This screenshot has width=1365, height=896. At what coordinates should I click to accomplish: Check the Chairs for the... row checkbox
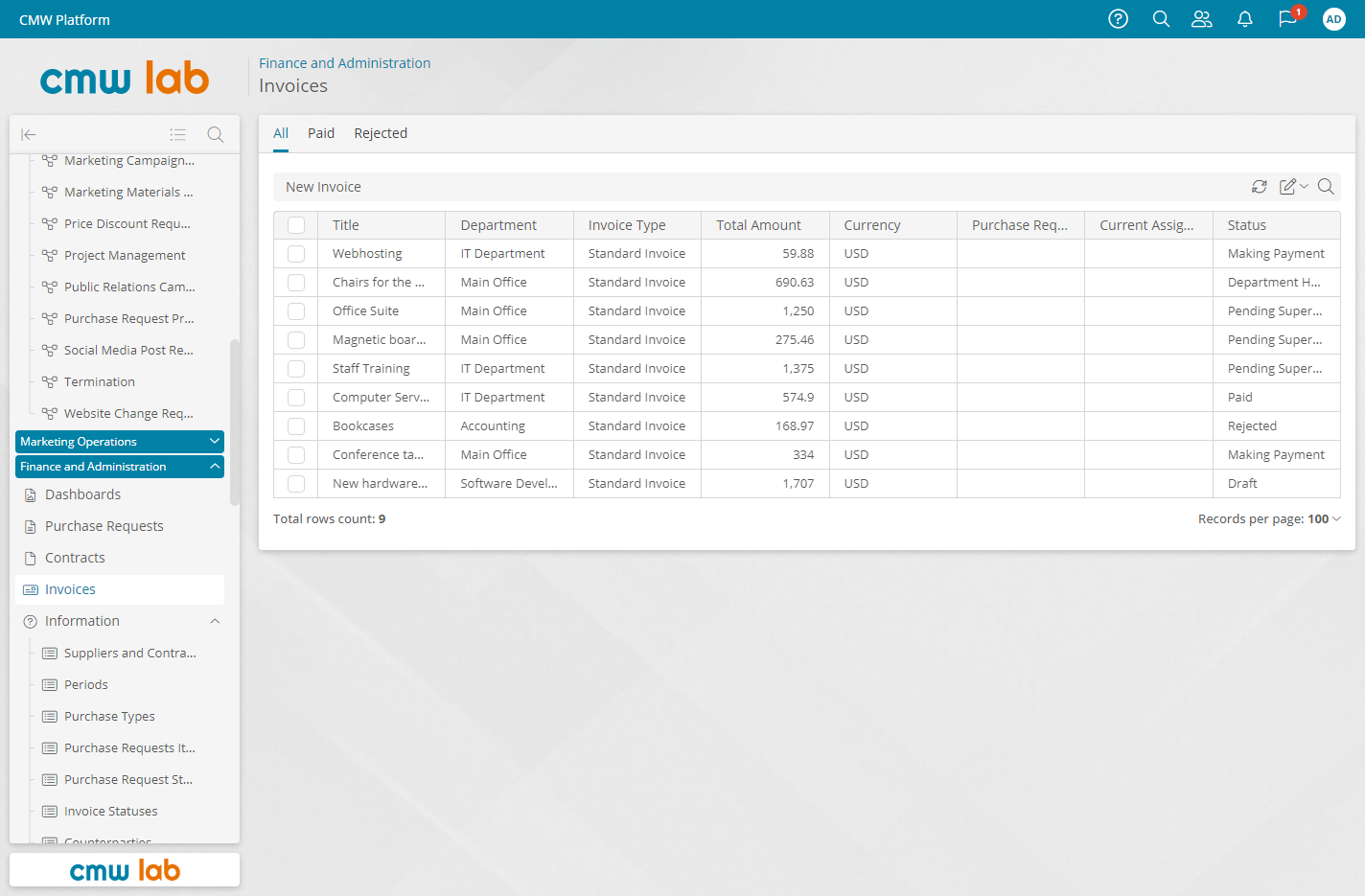pyautogui.click(x=296, y=283)
